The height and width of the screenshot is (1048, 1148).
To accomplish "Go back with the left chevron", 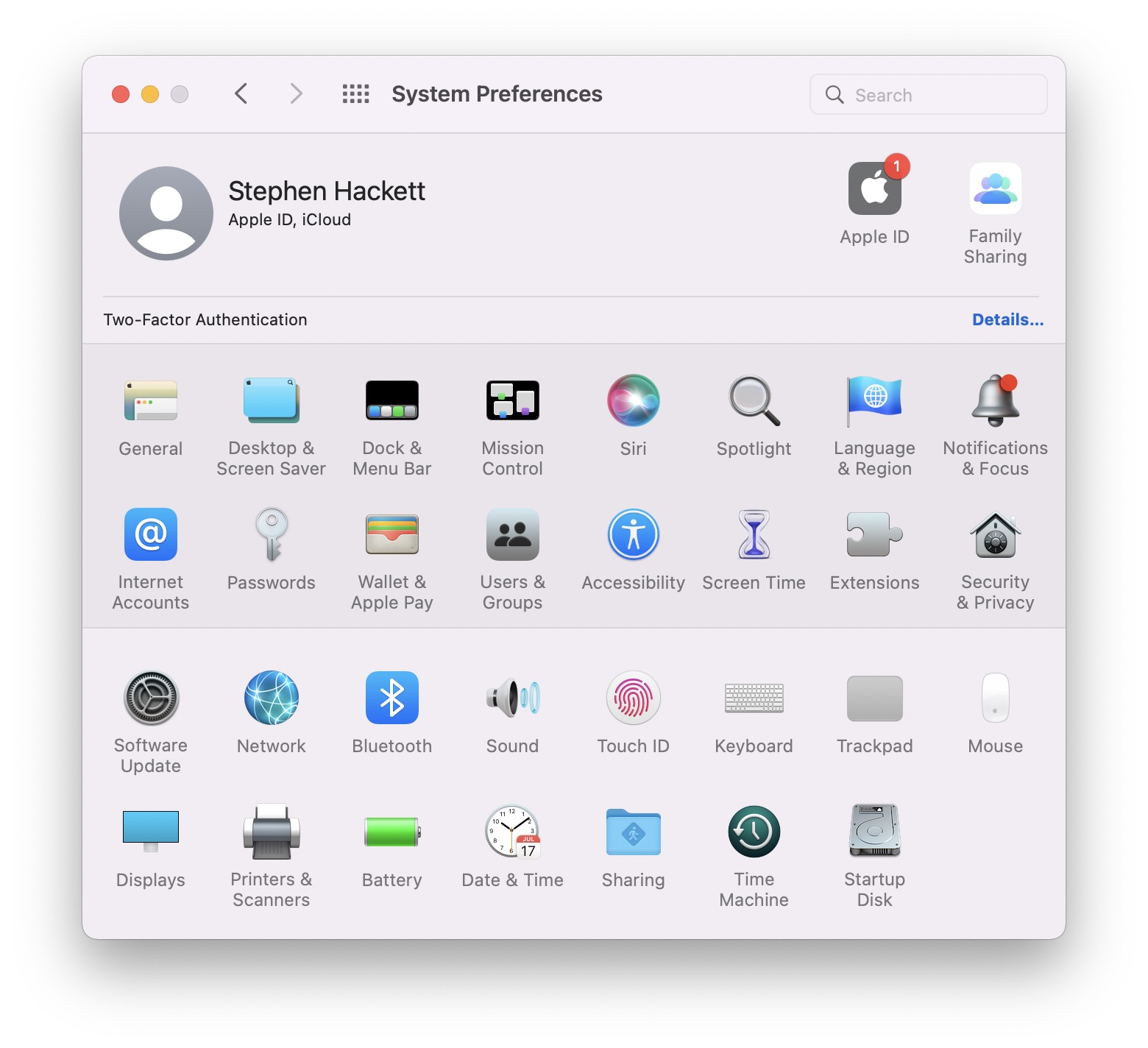I will (x=241, y=93).
